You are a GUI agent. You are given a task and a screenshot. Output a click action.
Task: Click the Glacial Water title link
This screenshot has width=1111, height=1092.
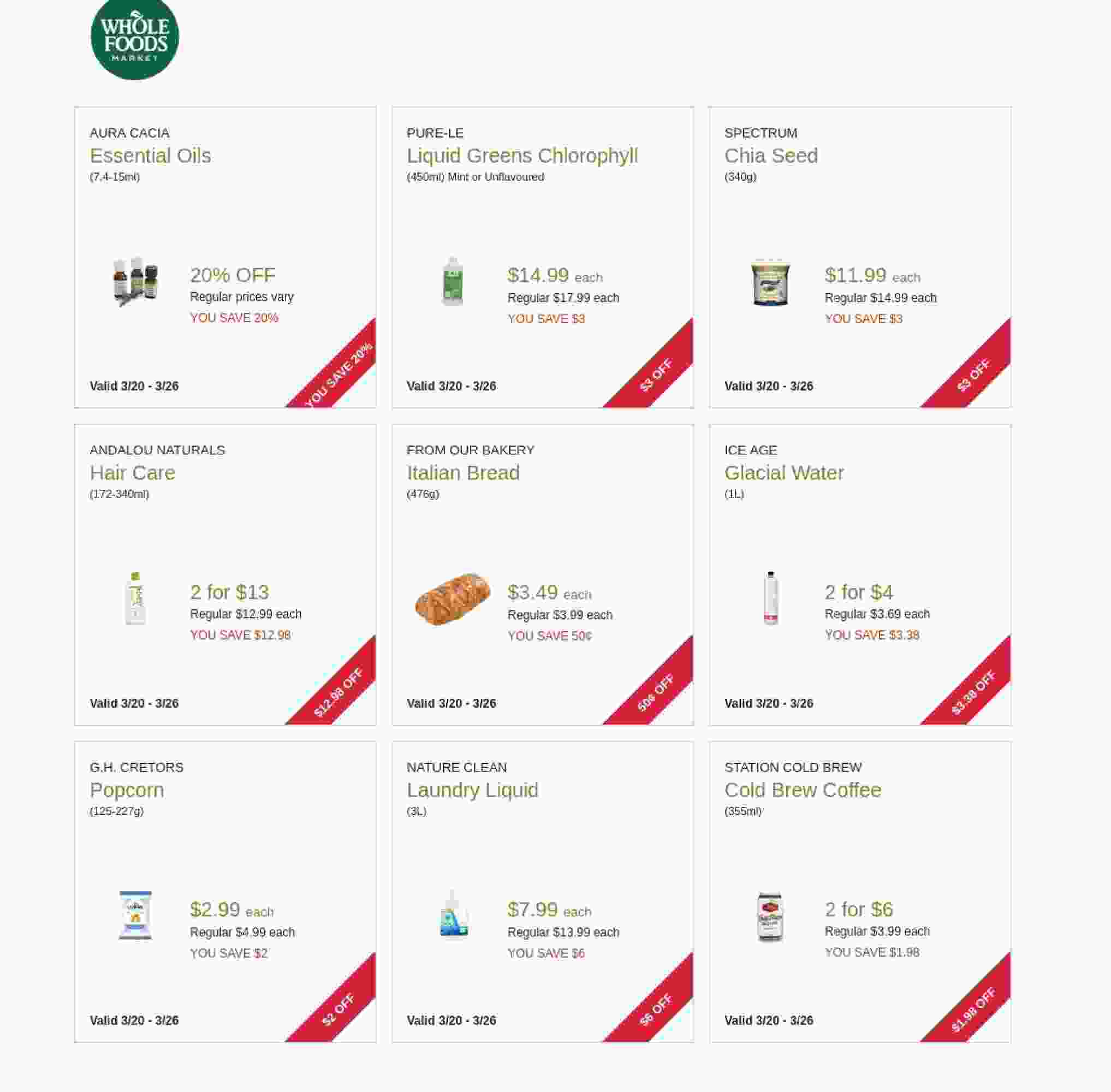coord(783,473)
